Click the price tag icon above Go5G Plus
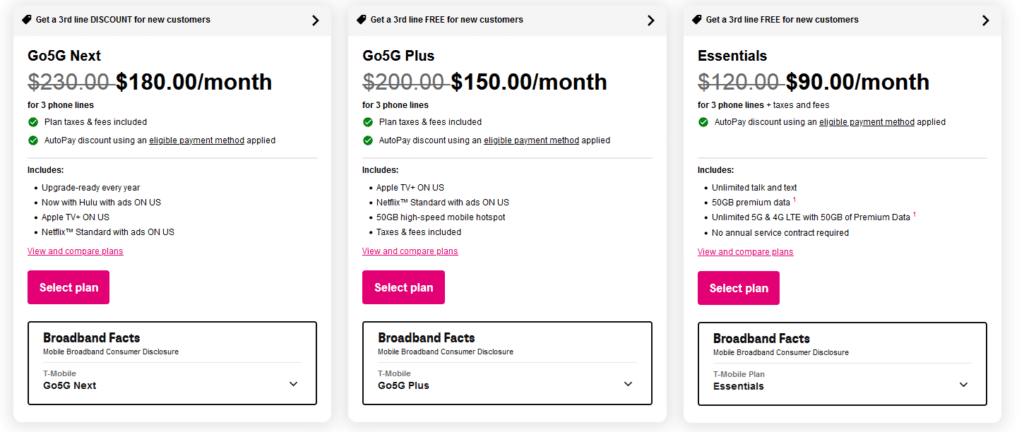This screenshot has height=432, width=1024. (x=361, y=20)
